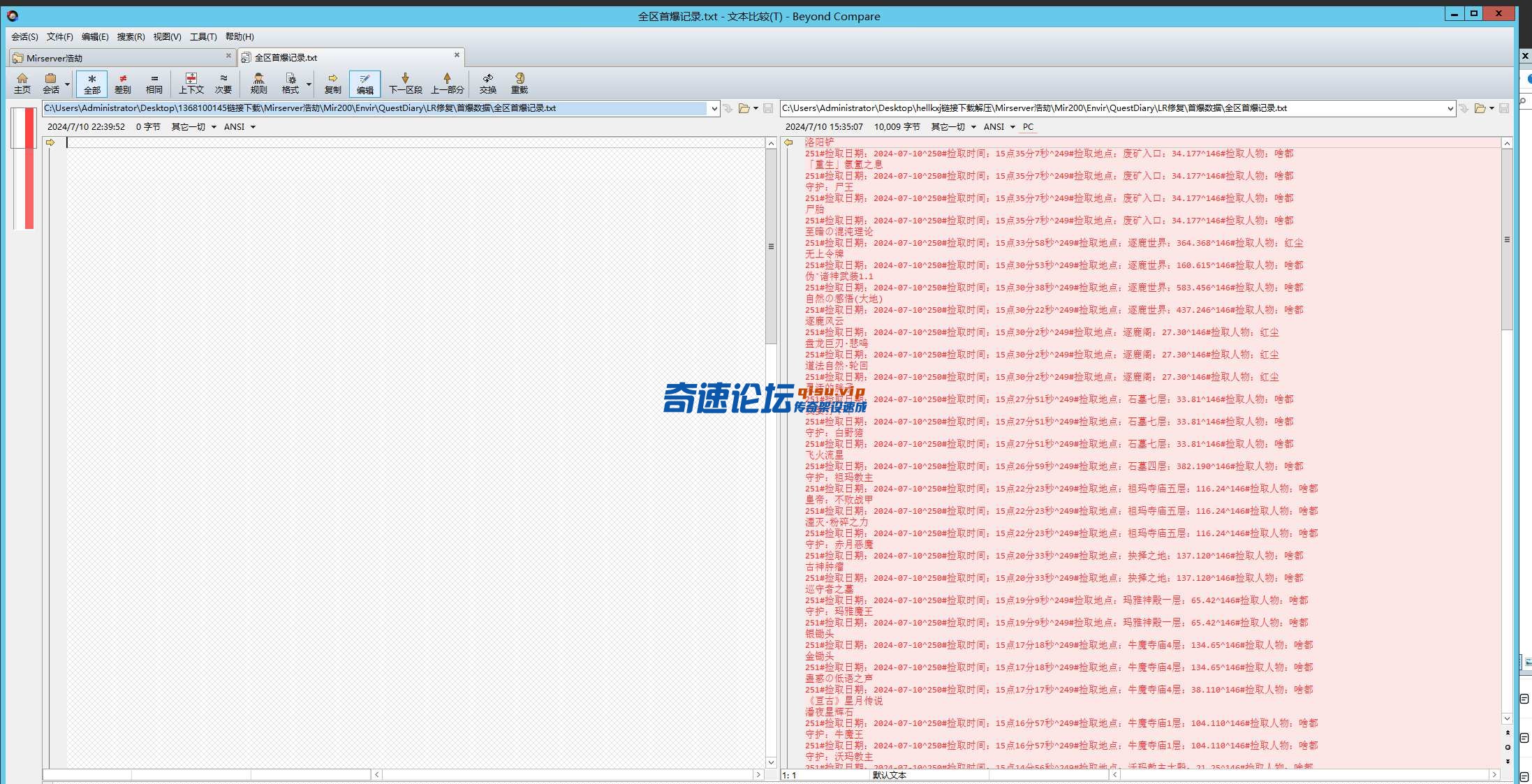This screenshot has width=1532, height=784.
Task: Open the 工具(T) menu
Action: point(203,37)
